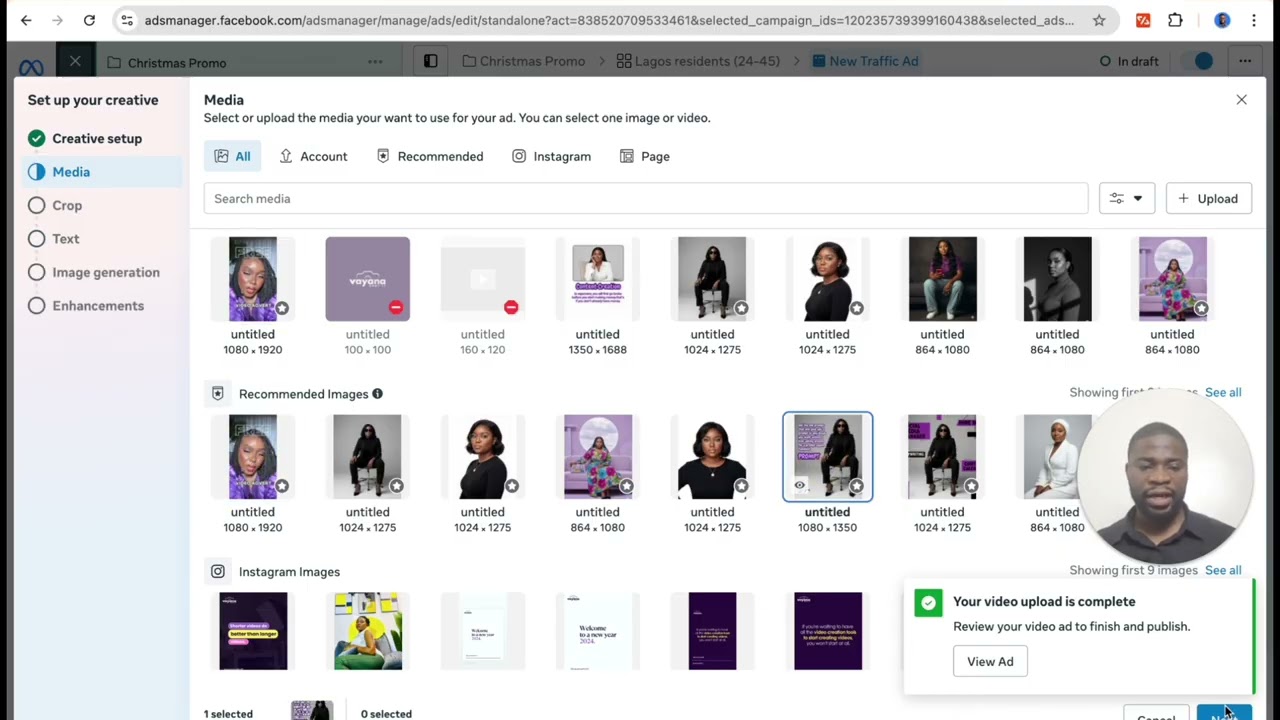Open the media filter dropdown
The height and width of the screenshot is (720, 1280).
1127,198
